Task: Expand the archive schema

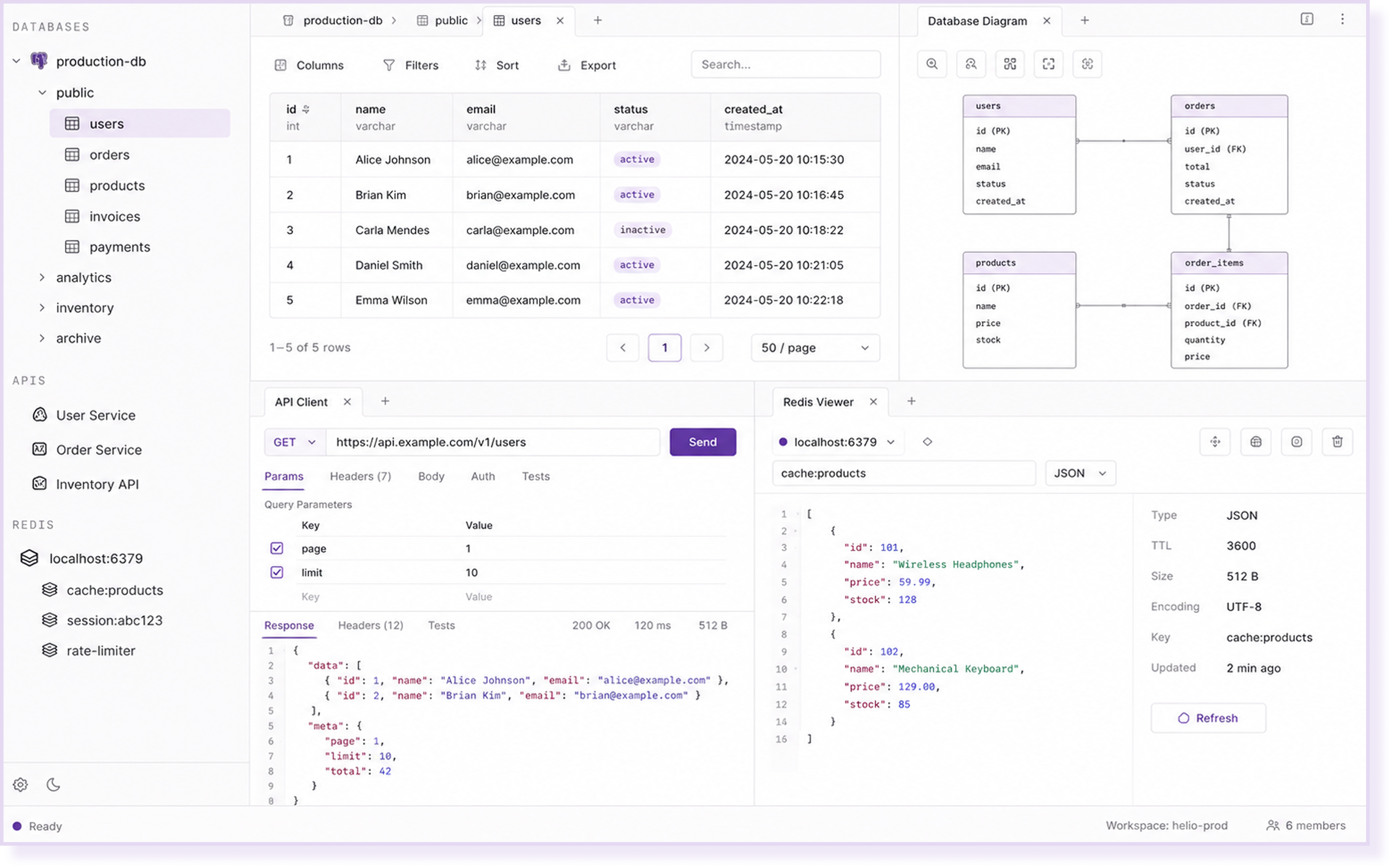Action: pos(42,338)
